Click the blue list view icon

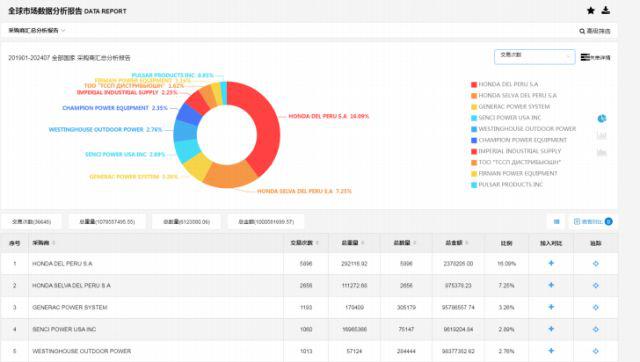point(556,222)
